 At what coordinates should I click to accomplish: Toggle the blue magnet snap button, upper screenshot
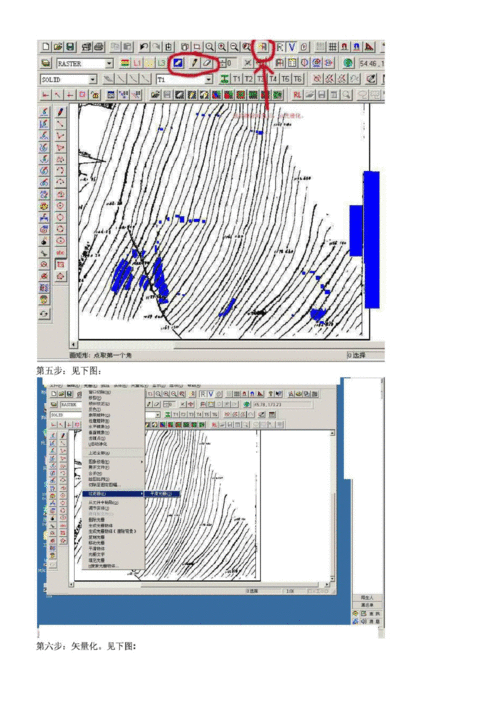[357, 46]
